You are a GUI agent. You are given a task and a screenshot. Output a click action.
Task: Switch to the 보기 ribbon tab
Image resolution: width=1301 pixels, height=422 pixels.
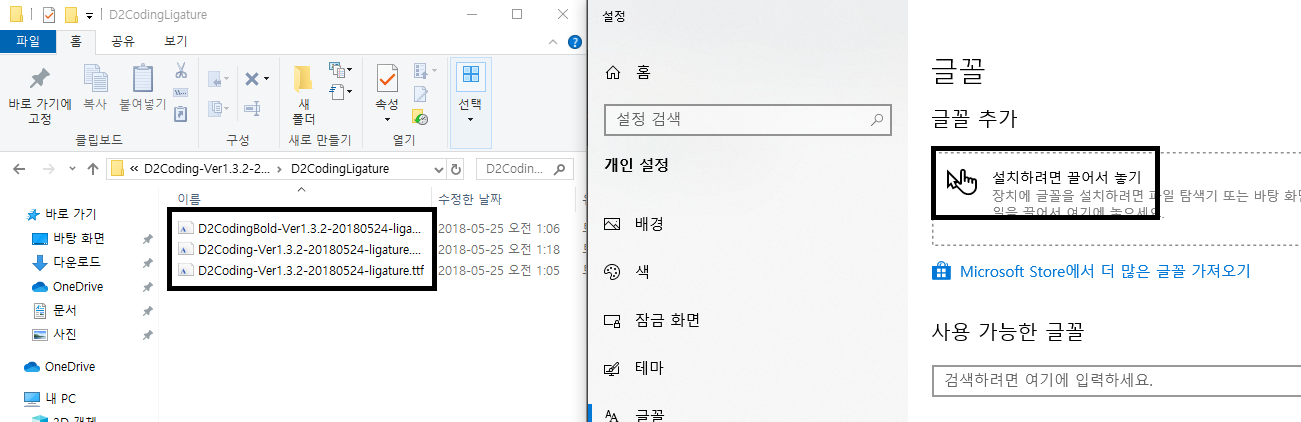[175, 41]
